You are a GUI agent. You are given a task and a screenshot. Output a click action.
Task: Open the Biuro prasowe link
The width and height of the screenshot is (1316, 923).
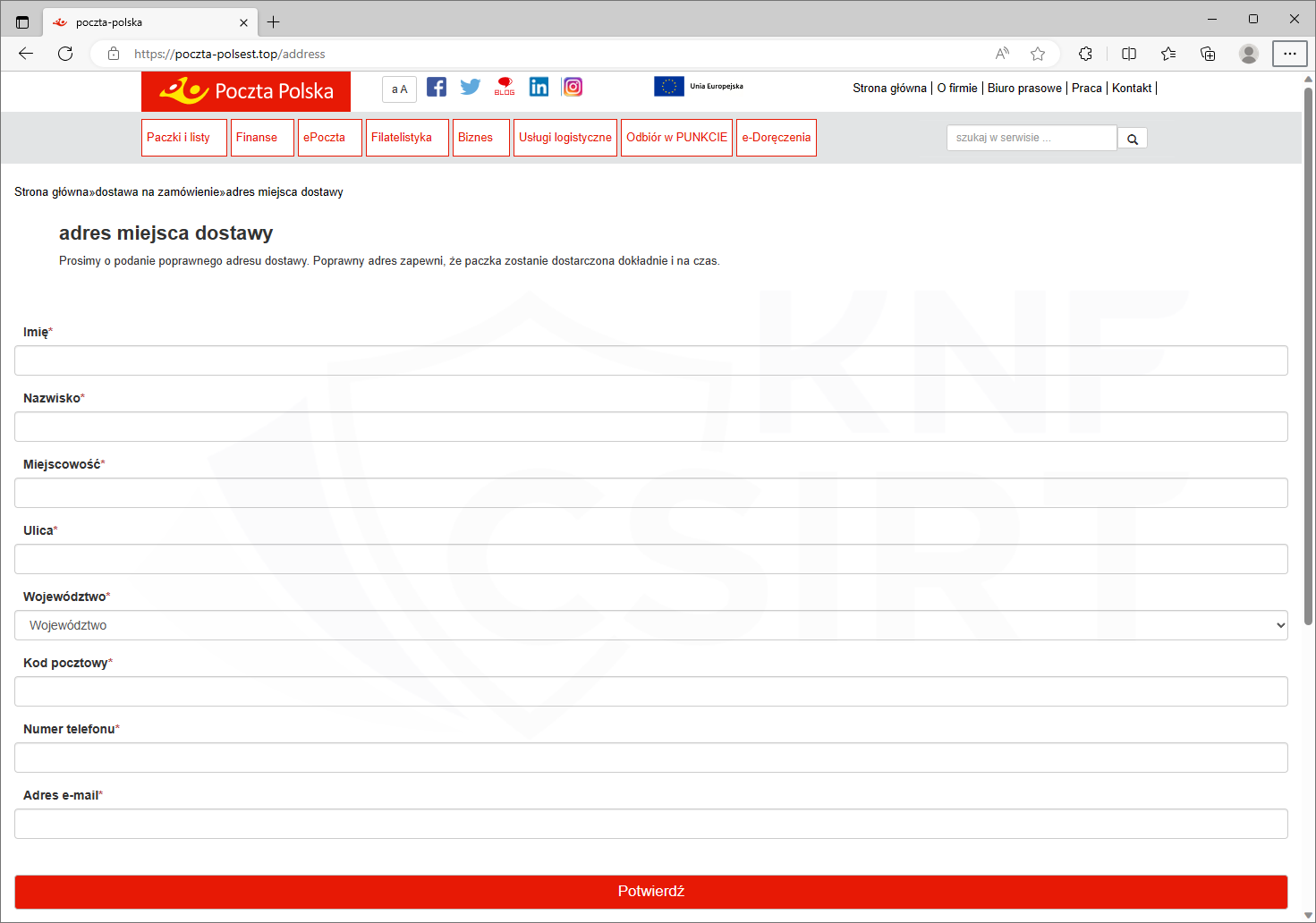[1024, 88]
